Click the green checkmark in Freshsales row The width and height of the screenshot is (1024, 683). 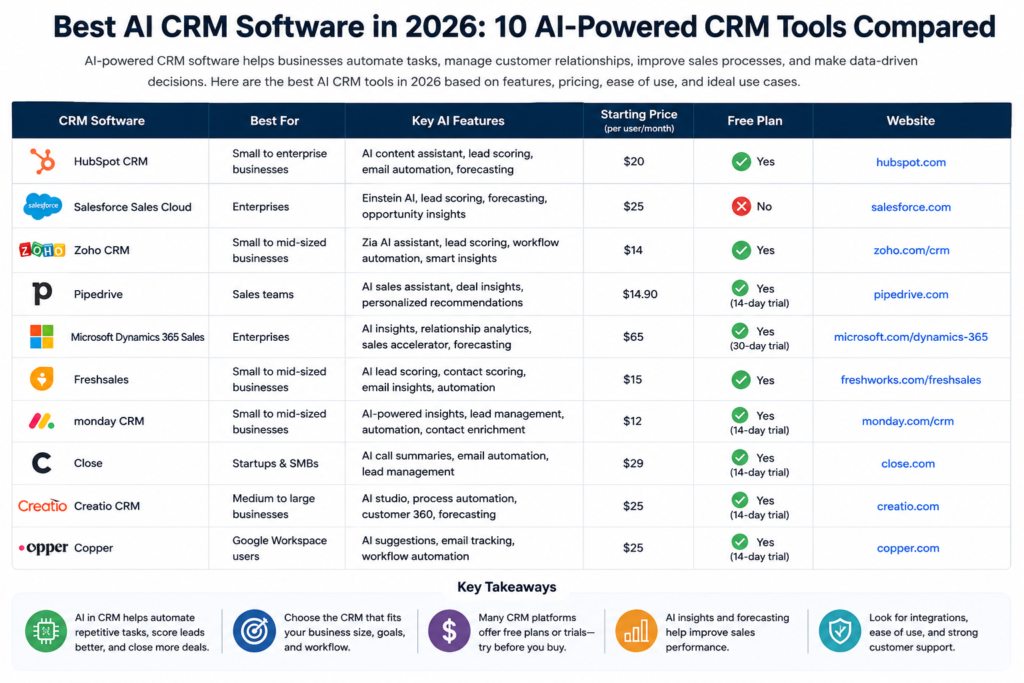click(x=741, y=380)
